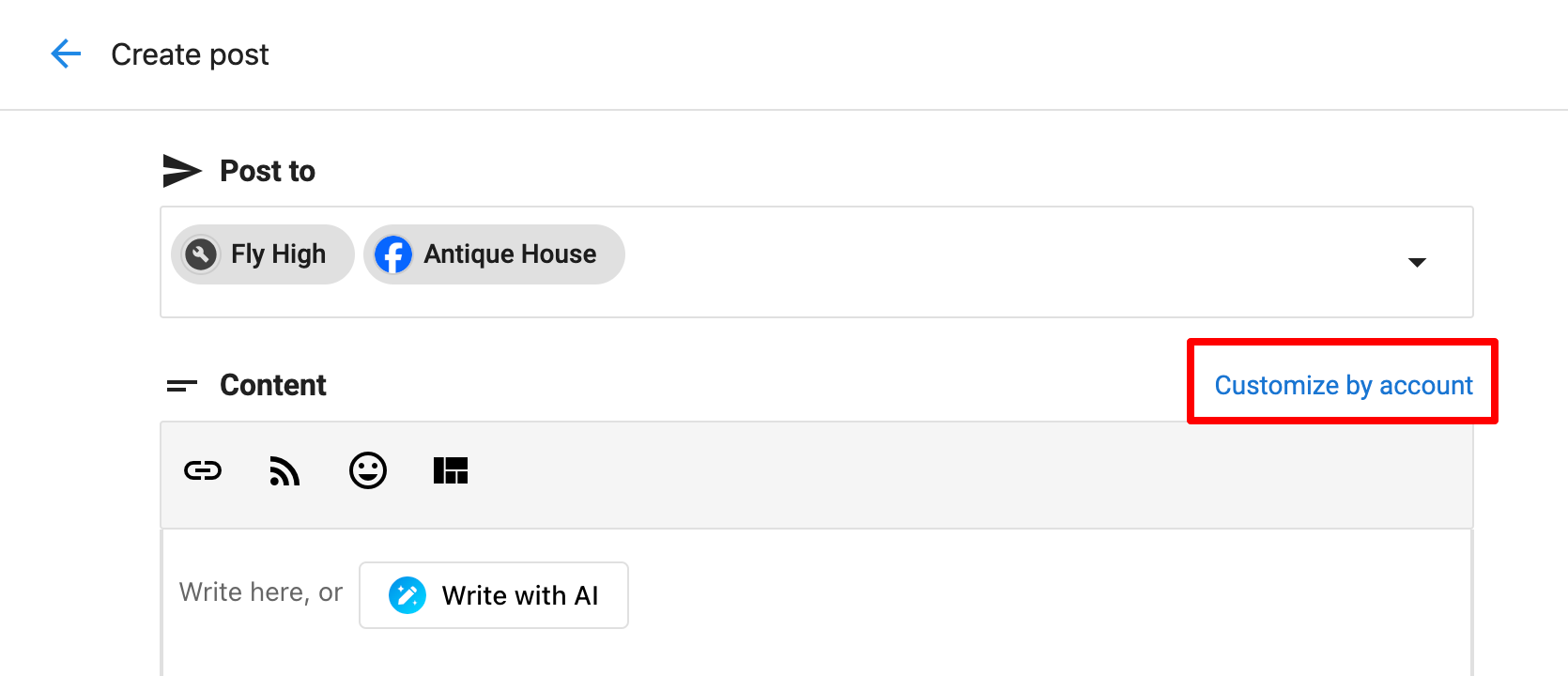This screenshot has width=1568, height=676.
Task: Click the Create post page title
Action: point(190,54)
